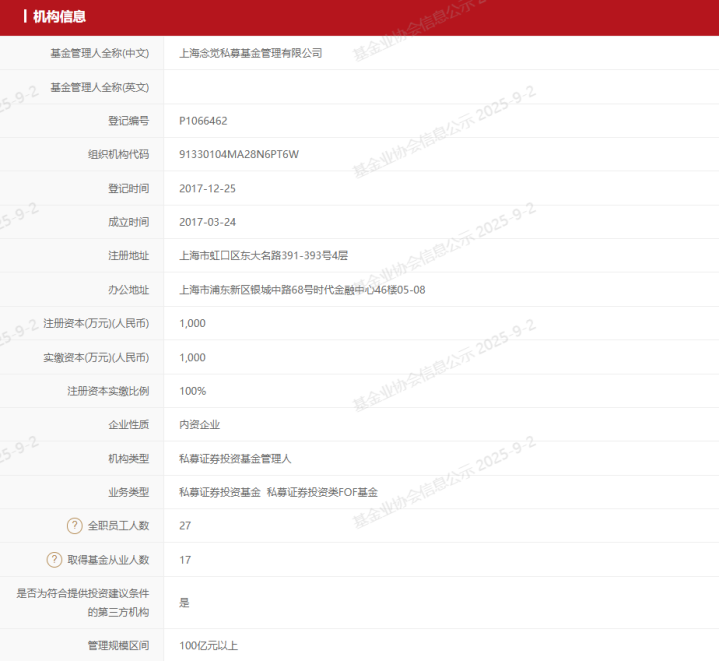The image size is (719, 661).
Task: Click the 组织机构代码 label
Action: coord(118,154)
